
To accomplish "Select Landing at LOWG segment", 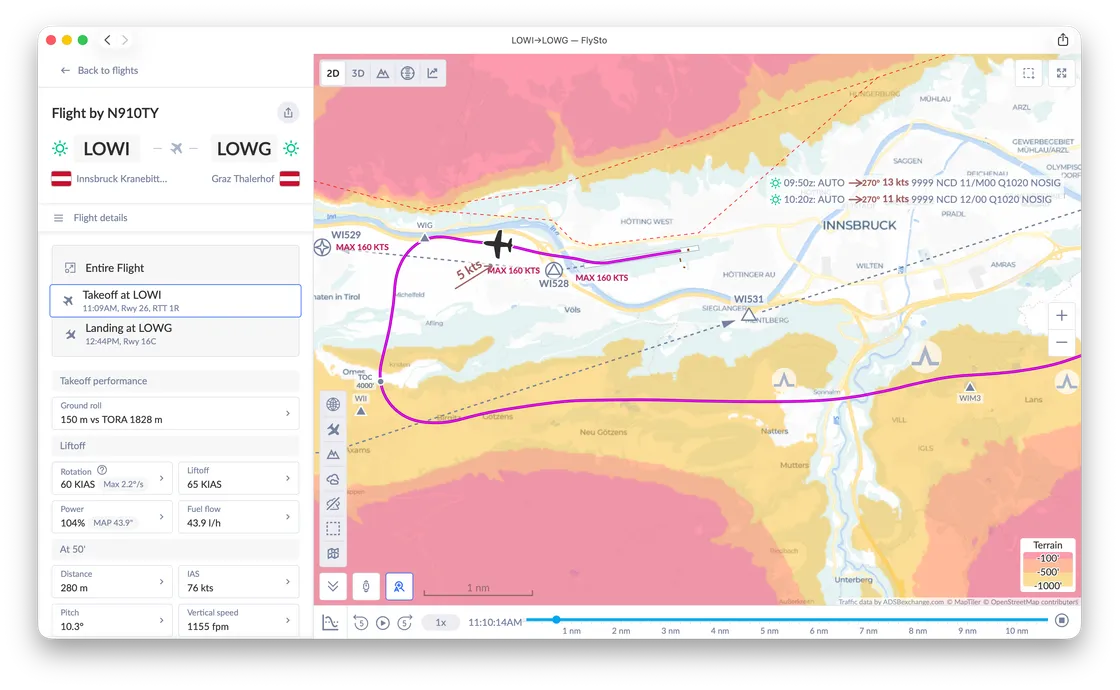I will click(176, 334).
